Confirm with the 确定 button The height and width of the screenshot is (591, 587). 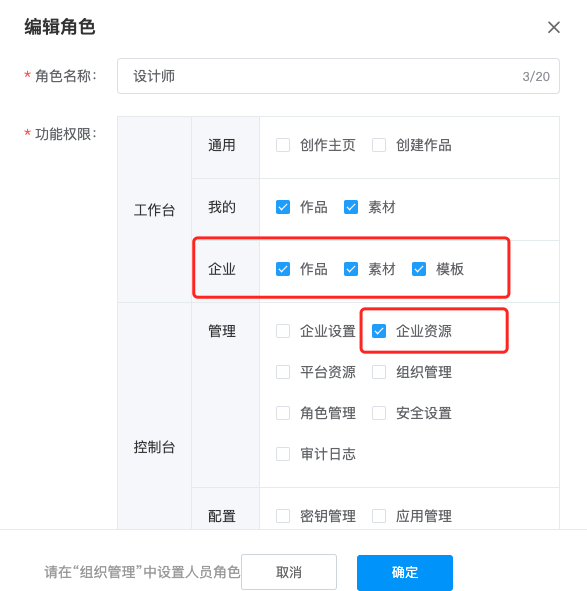[405, 572]
